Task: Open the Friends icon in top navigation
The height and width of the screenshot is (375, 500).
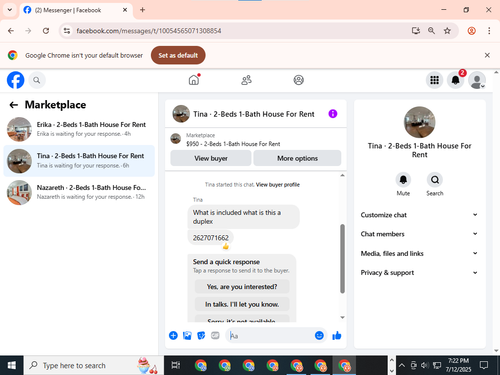Action: 246,80
